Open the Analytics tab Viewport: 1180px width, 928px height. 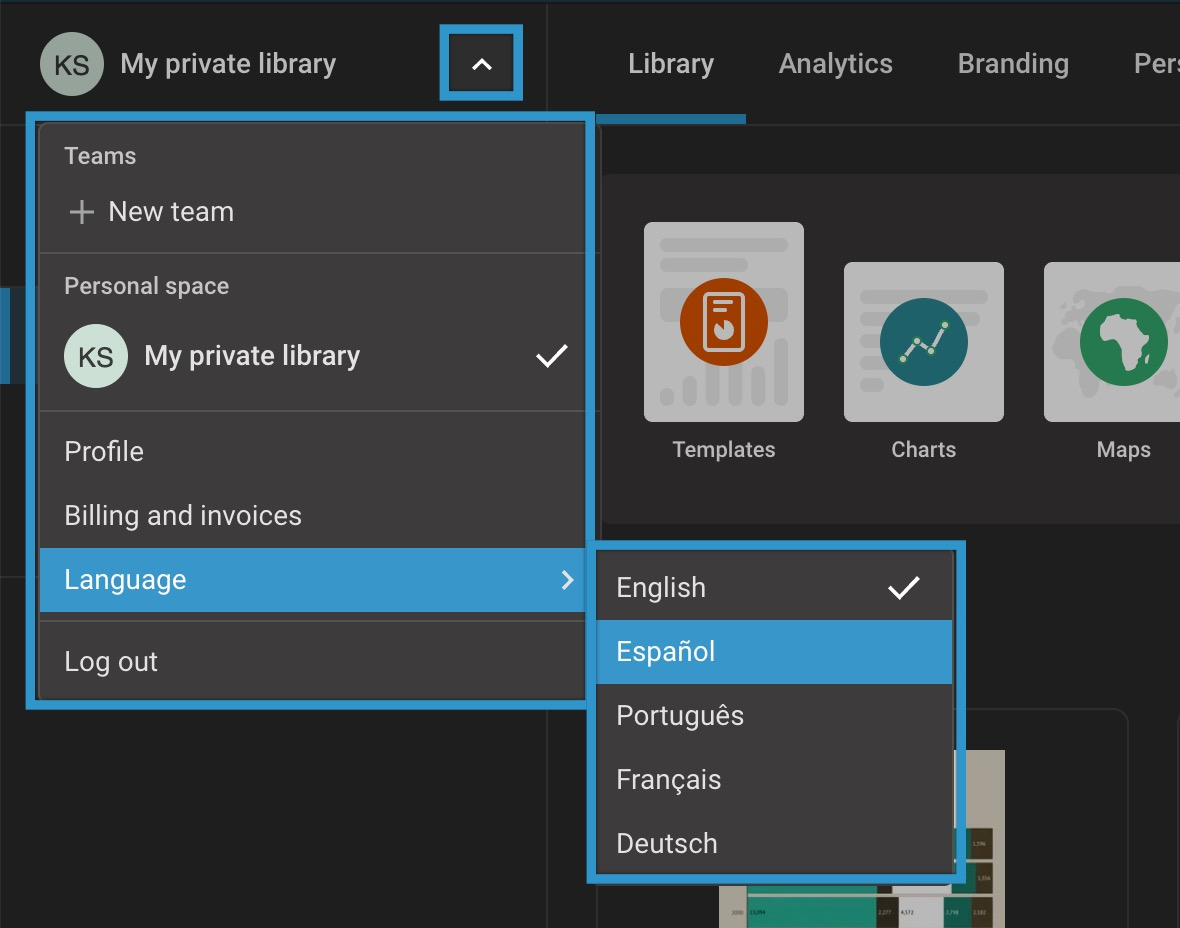click(835, 64)
